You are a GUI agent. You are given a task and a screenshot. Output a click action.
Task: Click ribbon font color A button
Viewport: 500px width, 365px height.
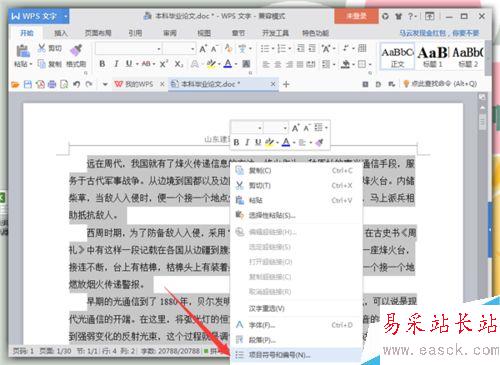click(228, 64)
